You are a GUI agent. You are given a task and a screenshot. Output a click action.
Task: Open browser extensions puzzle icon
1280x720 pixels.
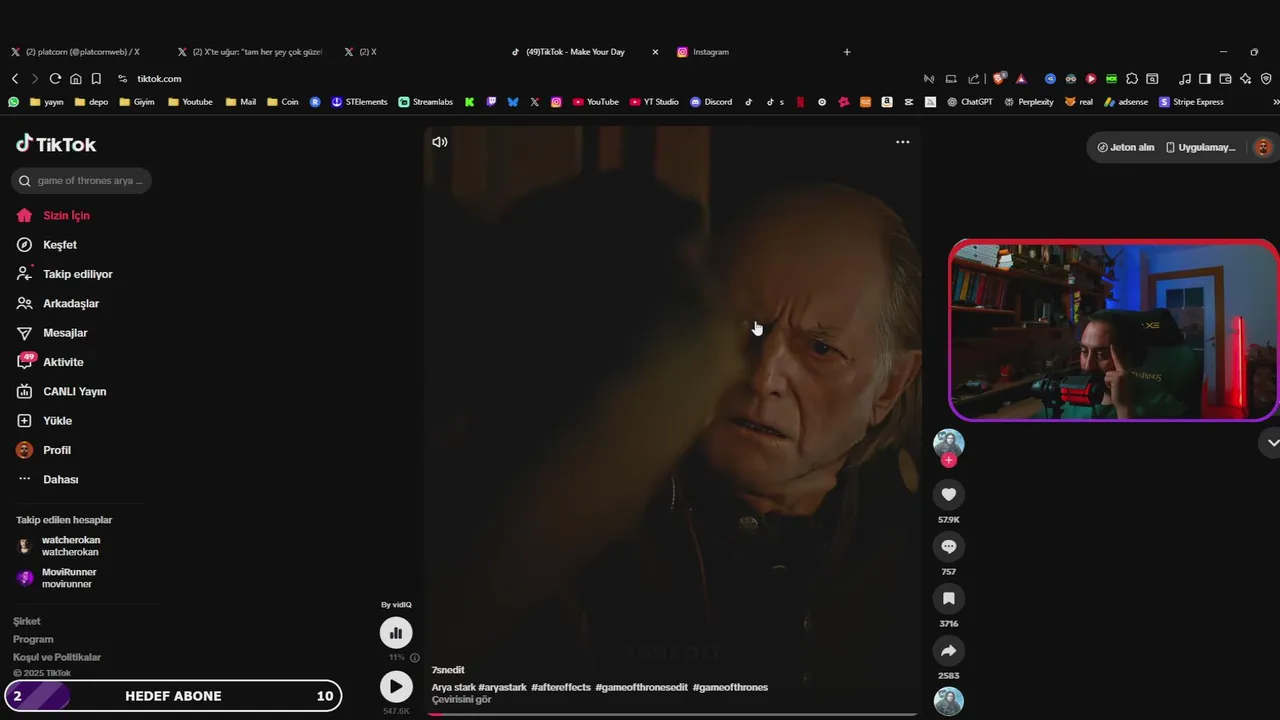(1132, 79)
